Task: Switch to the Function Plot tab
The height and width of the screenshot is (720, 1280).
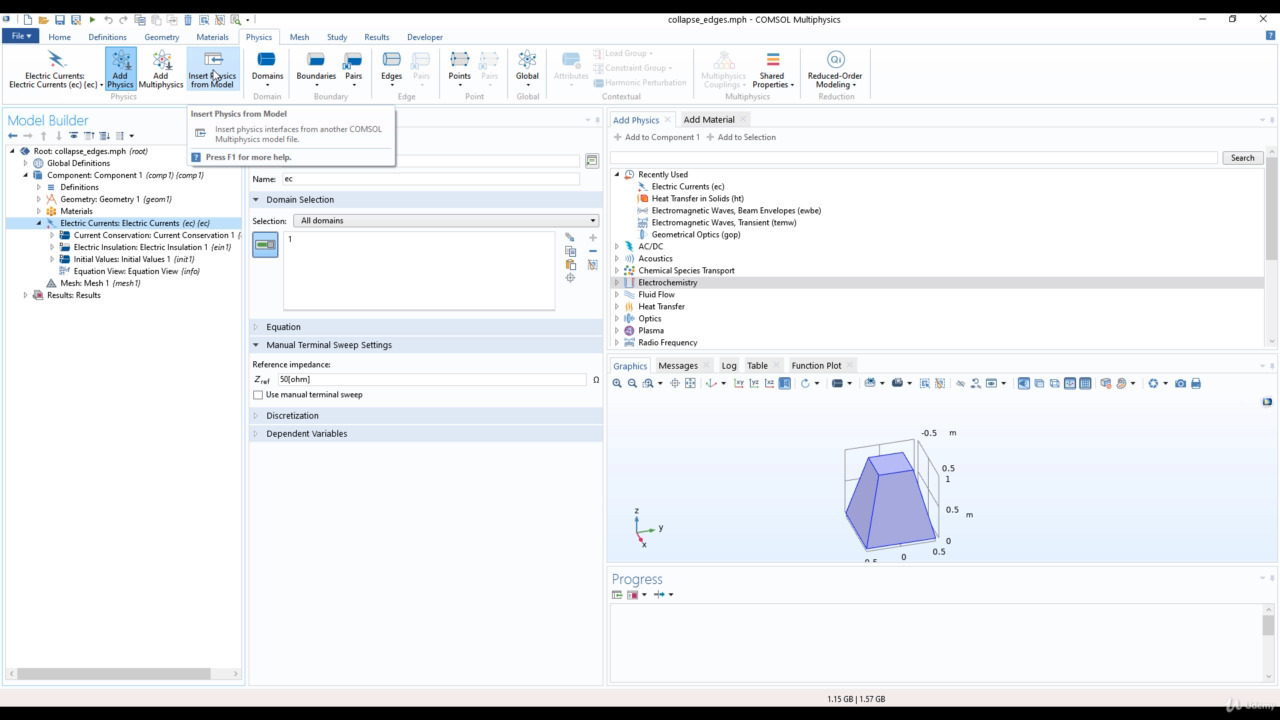Action: coord(816,366)
